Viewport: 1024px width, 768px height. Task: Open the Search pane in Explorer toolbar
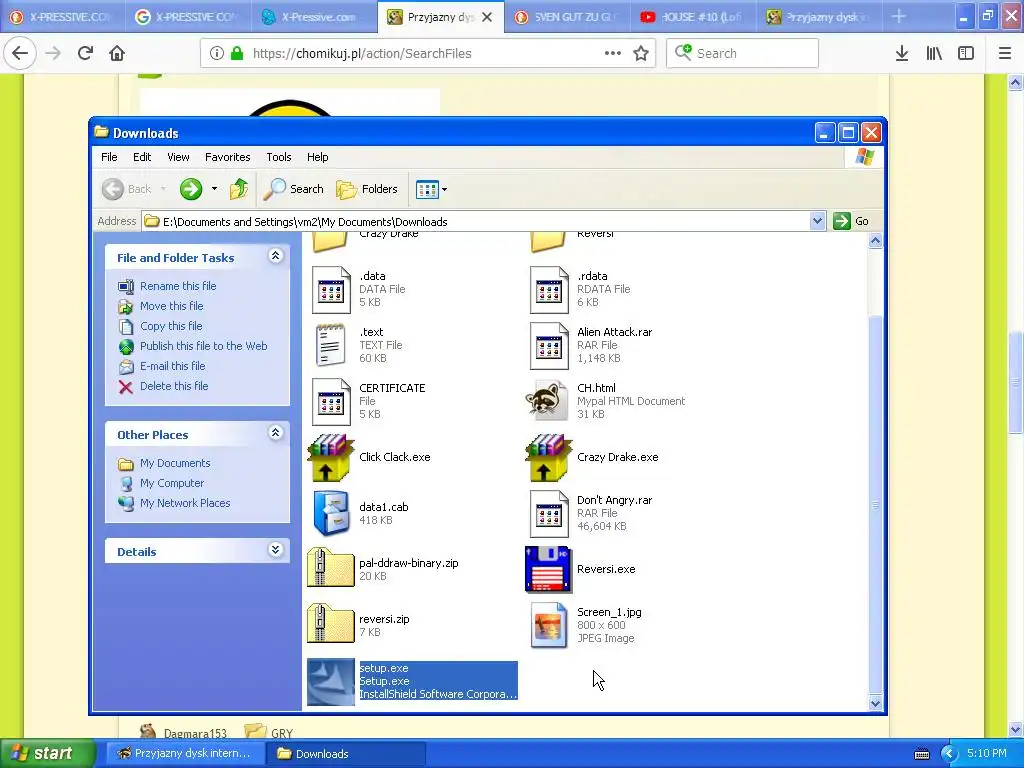point(294,189)
